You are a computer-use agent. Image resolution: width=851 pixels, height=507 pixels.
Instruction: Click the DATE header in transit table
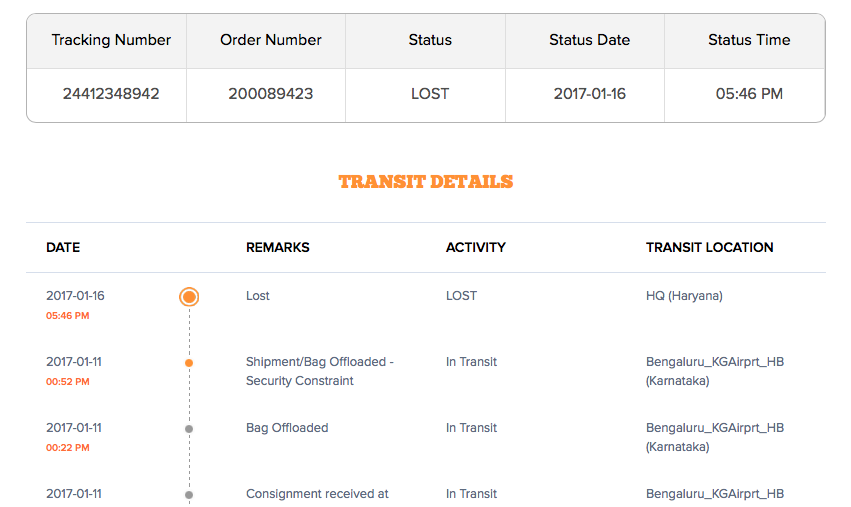(x=63, y=247)
